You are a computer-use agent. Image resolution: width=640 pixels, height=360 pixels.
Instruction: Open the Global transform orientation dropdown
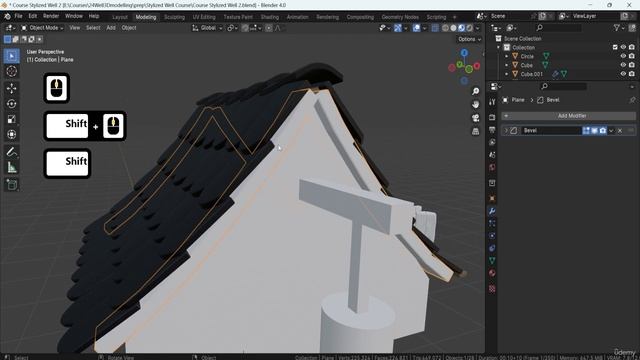click(207, 28)
